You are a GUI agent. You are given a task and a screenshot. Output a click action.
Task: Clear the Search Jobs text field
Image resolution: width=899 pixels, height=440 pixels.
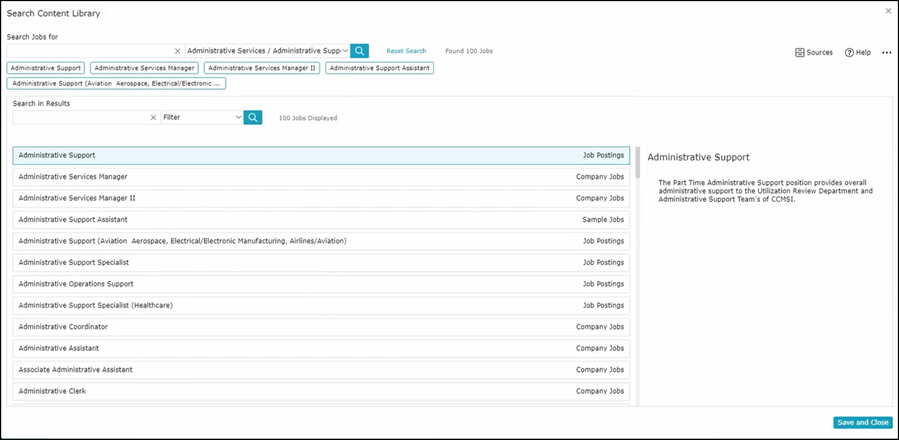tap(178, 50)
